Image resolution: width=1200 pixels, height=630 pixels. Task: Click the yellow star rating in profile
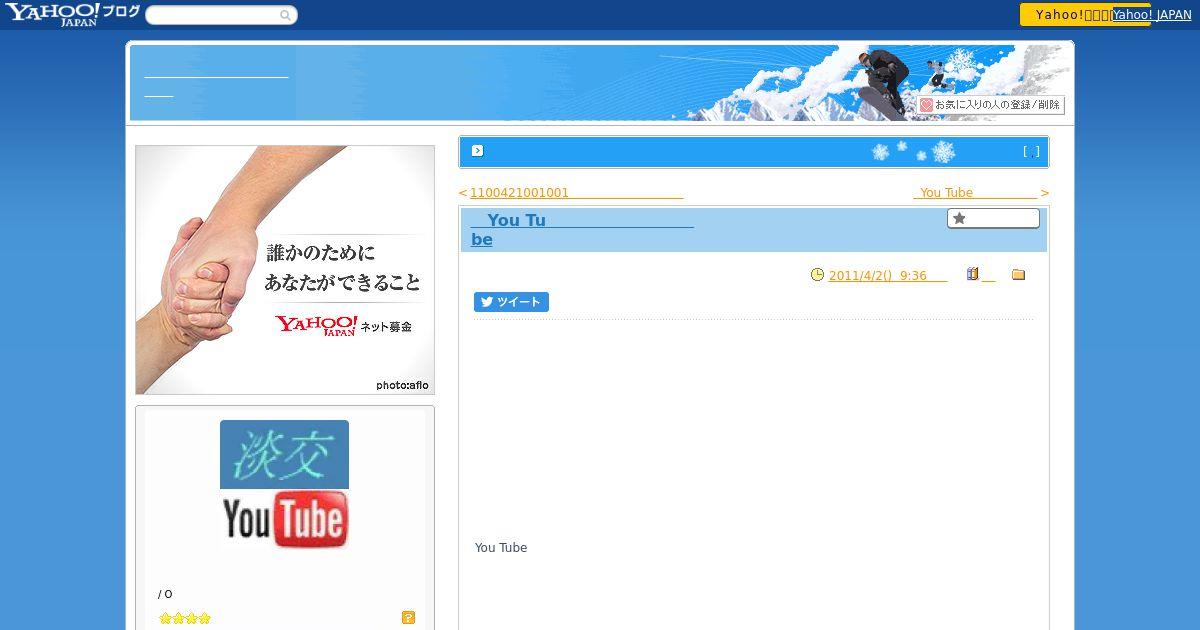pos(185,618)
